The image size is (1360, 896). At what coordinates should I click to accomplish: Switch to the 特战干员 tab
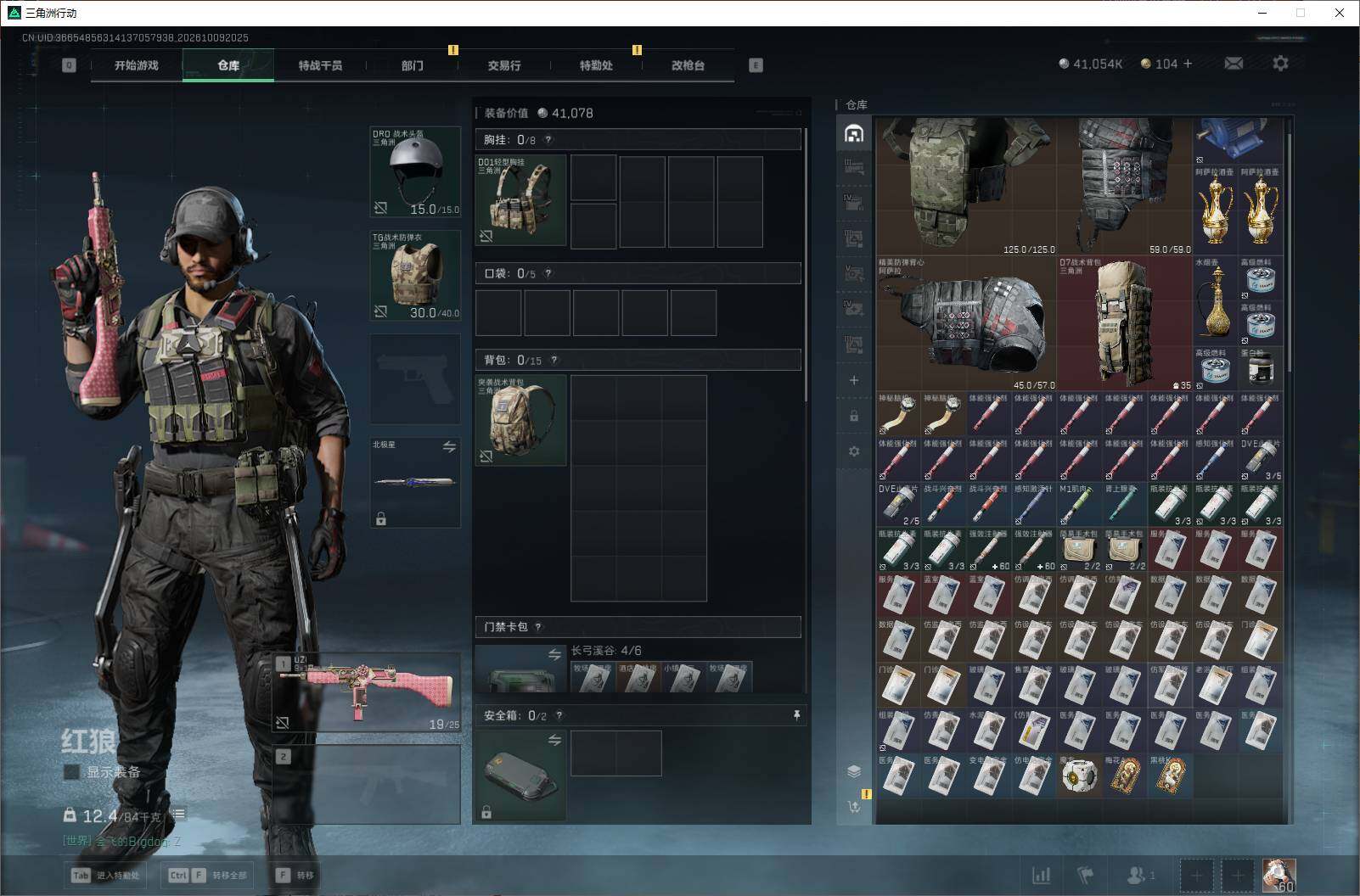320,65
